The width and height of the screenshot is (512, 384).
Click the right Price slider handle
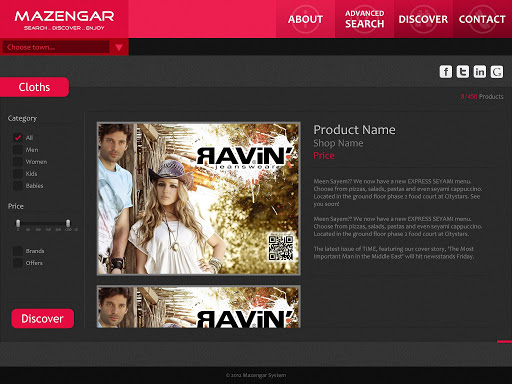click(68, 223)
